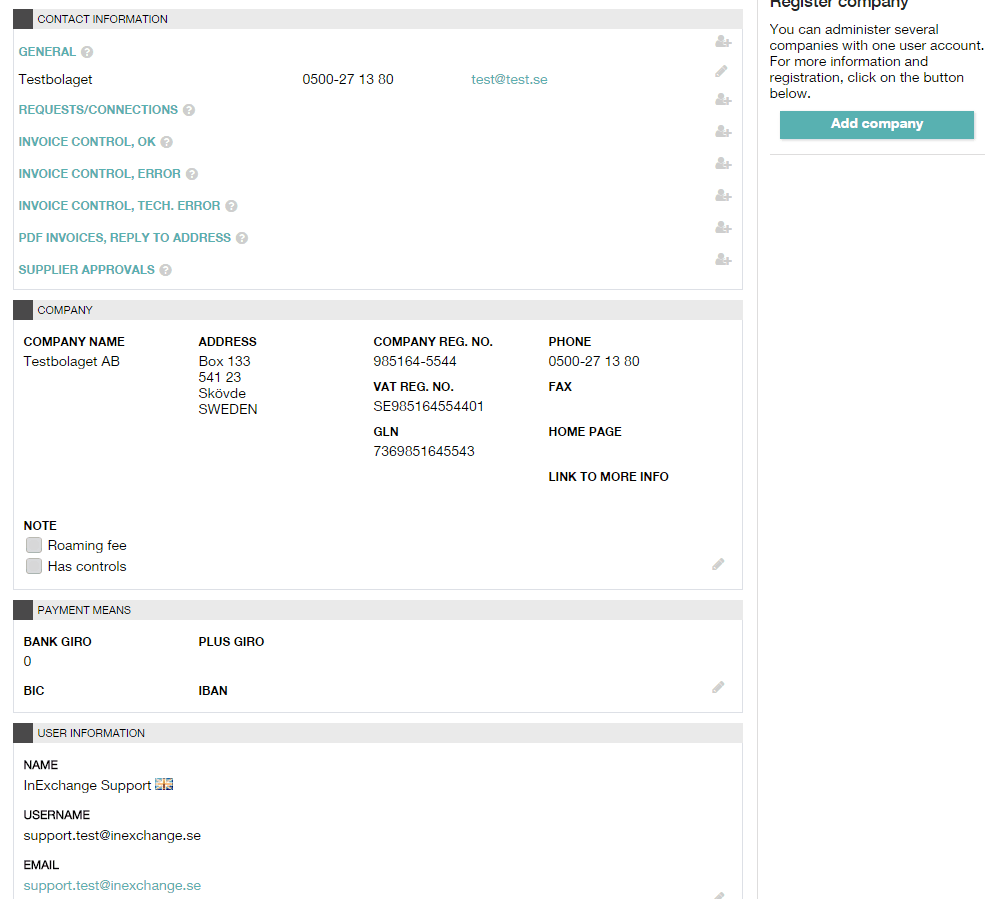Open help for REQUESTS/CONNECTIONS
Viewport: 1005px width, 899px height.
[189, 110]
